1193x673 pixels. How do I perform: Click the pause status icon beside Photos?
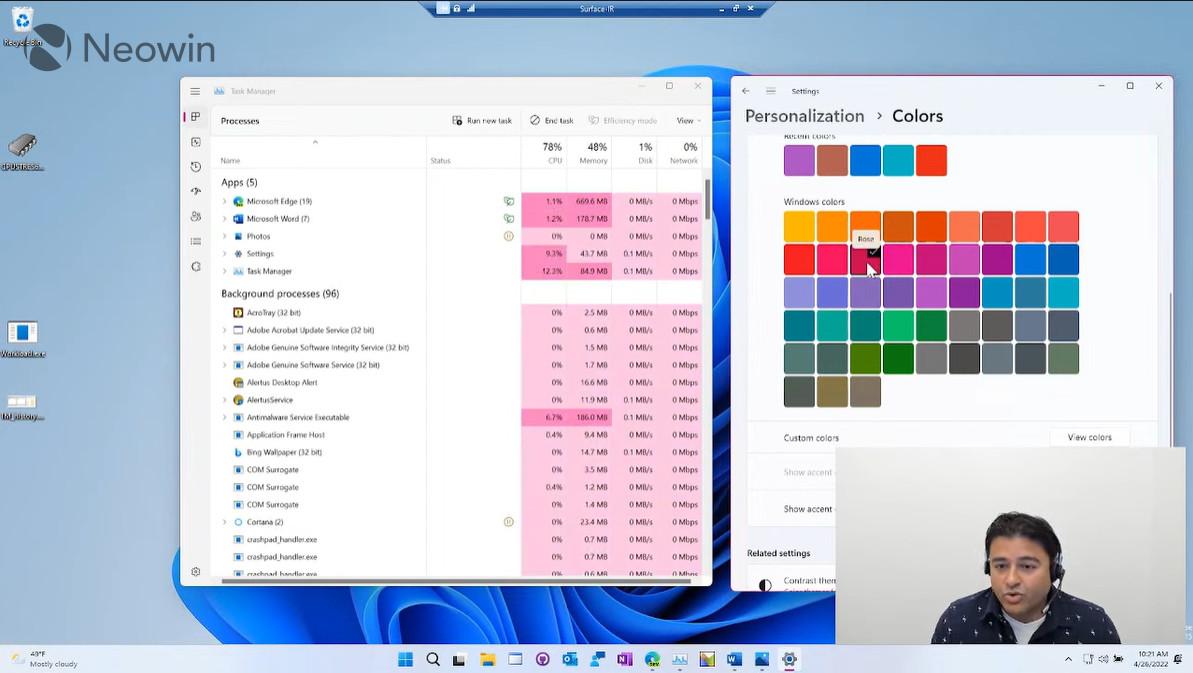click(x=508, y=236)
